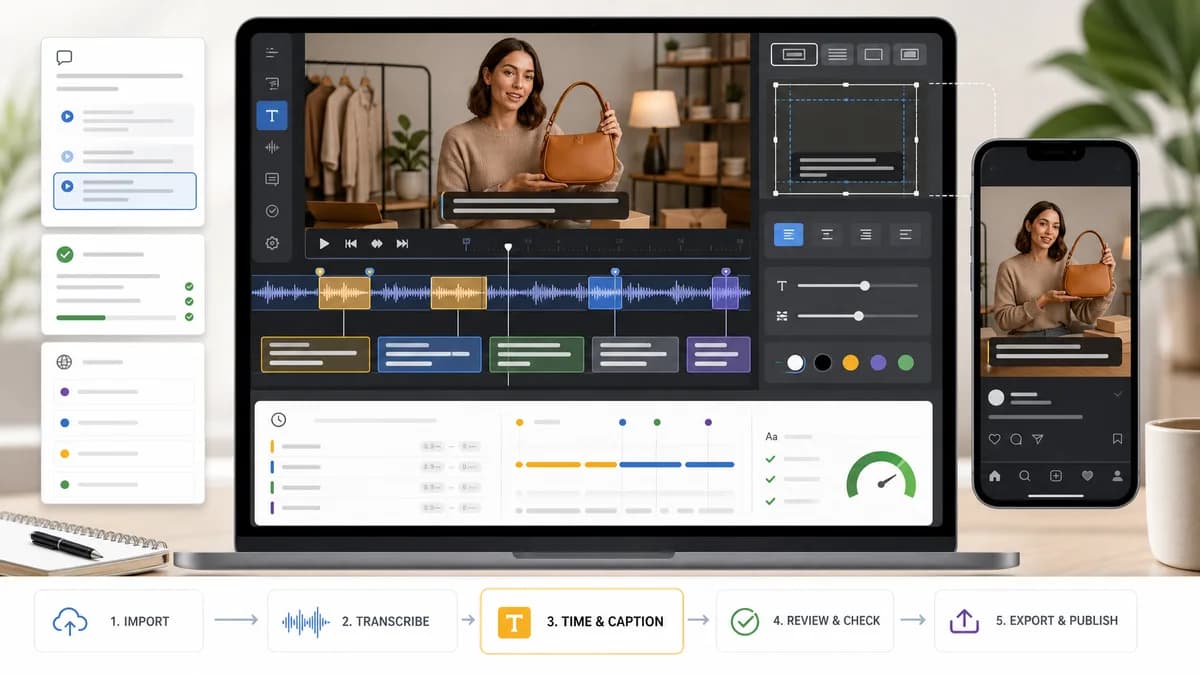Click the text size slider handle beside the T
Screen dimensions: 1200x675
865,286
